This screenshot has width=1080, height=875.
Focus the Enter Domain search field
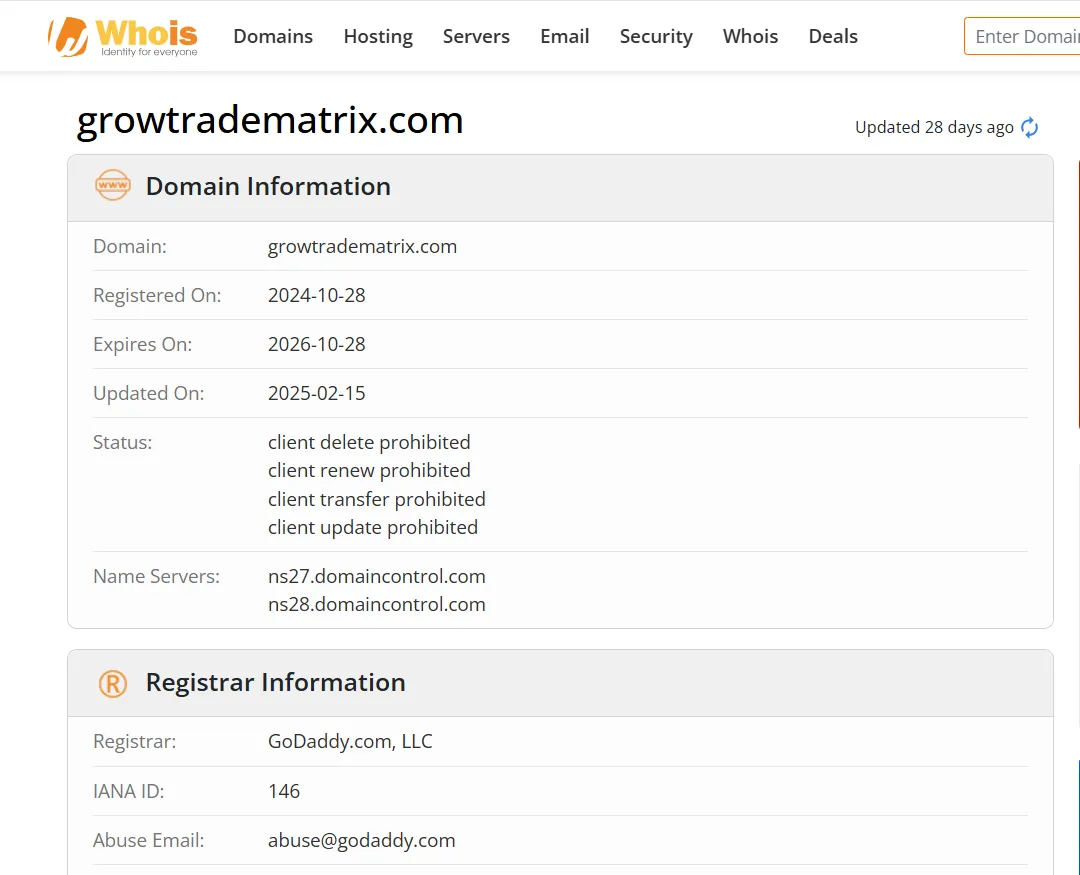pos(1022,37)
